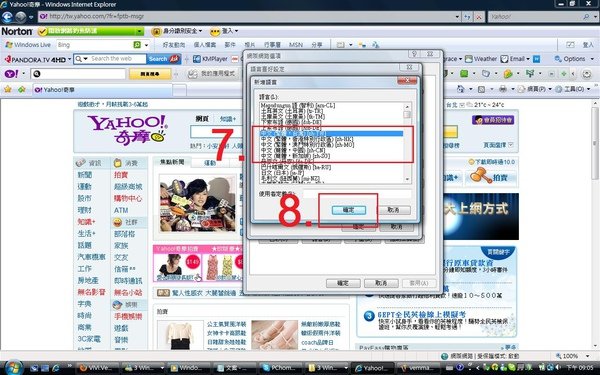Open the address bar history dropdown arrow

point(457,17)
